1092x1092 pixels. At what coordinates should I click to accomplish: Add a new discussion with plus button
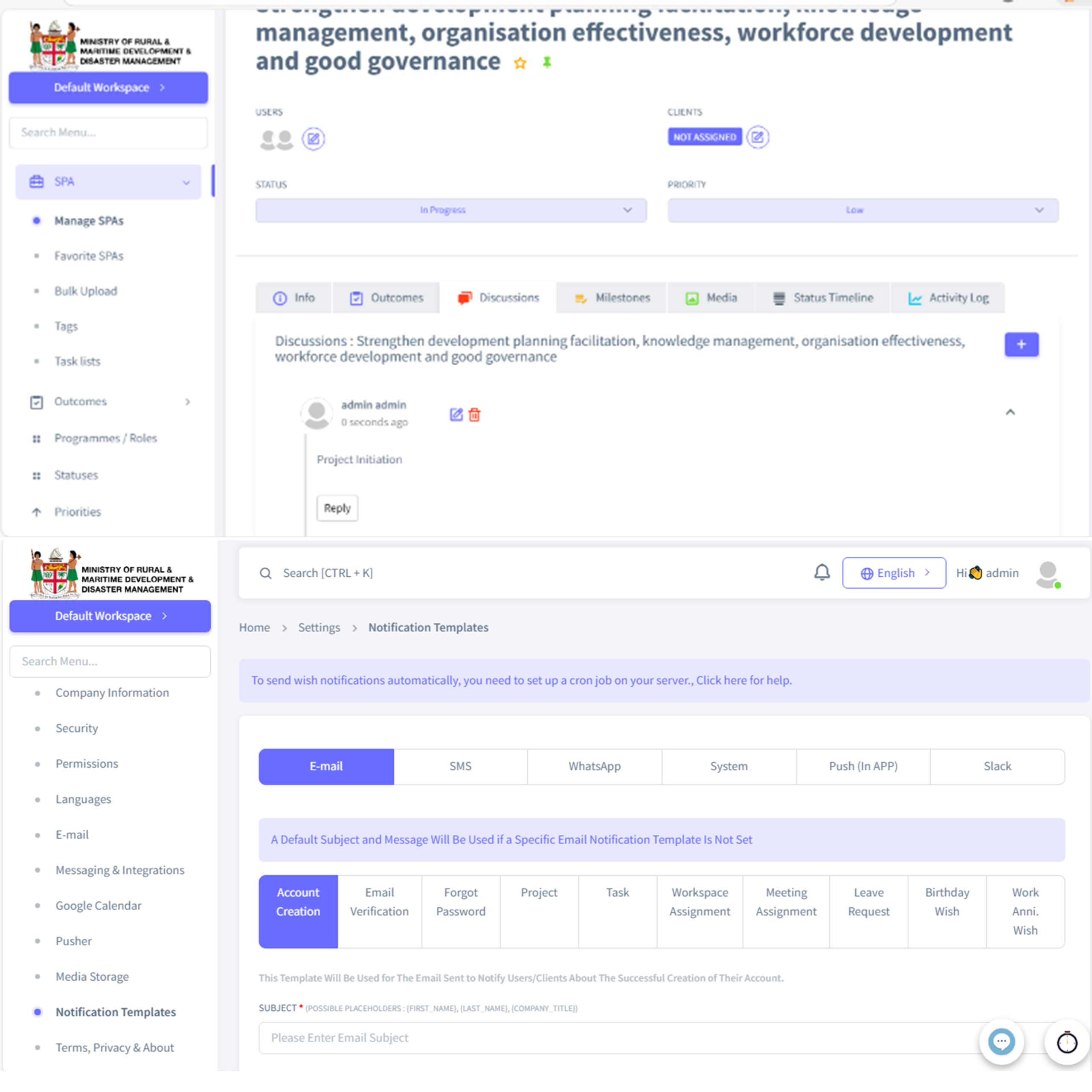point(1021,344)
